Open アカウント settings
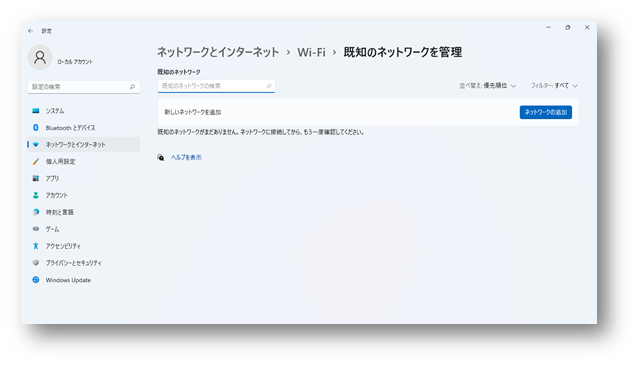The image size is (639, 366). click(x=84, y=195)
